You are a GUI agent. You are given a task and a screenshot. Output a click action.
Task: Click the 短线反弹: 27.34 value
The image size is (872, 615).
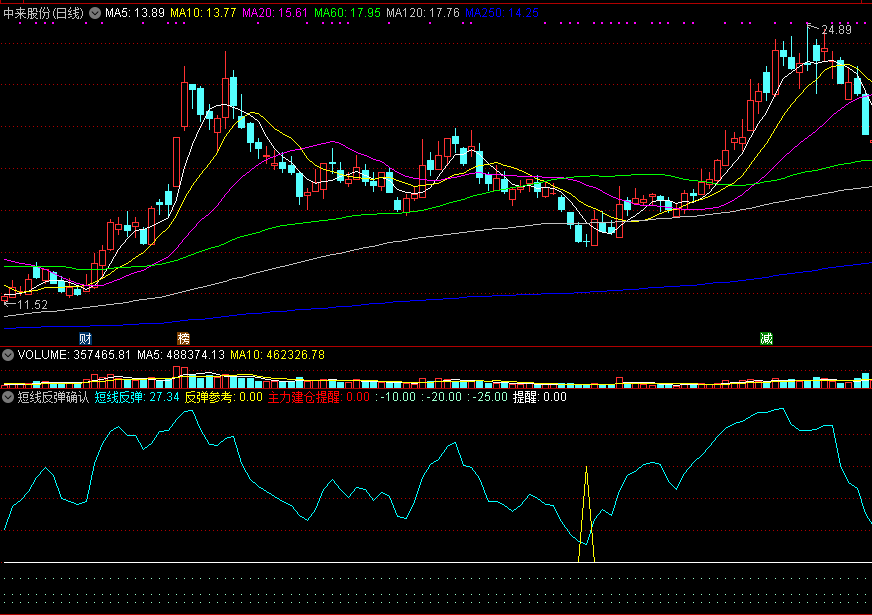[x=137, y=397]
